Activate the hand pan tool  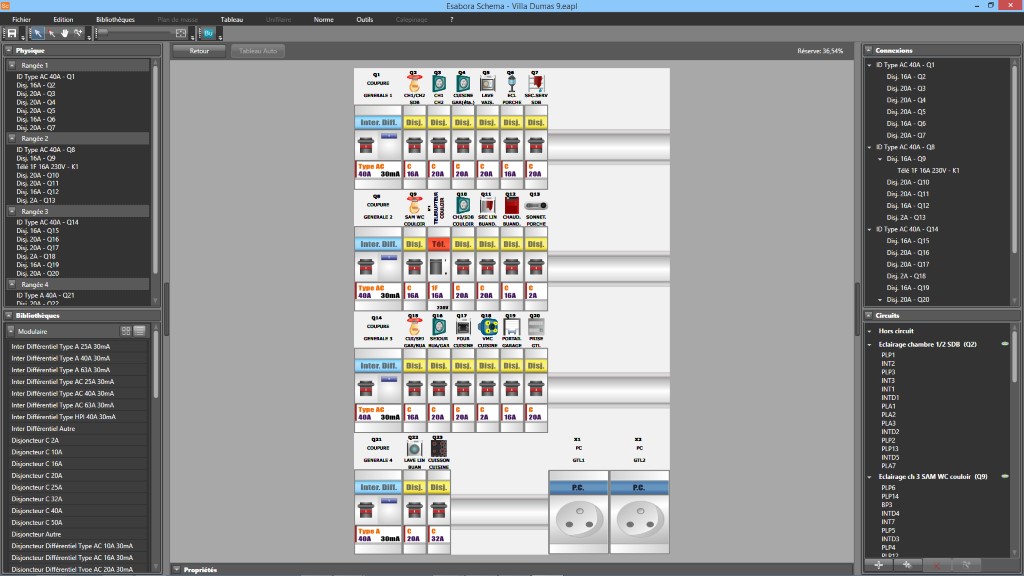point(64,33)
